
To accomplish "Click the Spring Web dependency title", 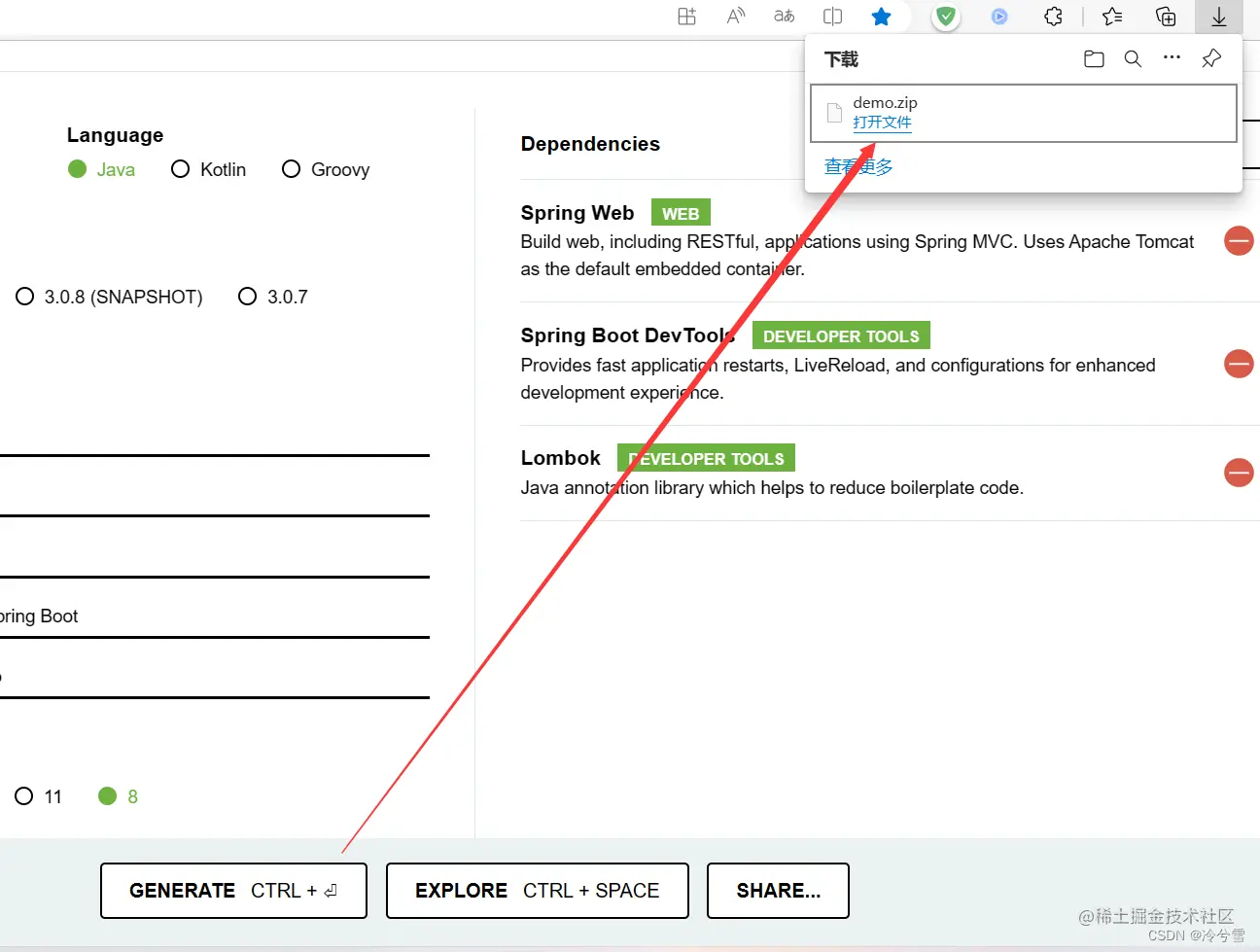I will pyautogui.click(x=577, y=213).
